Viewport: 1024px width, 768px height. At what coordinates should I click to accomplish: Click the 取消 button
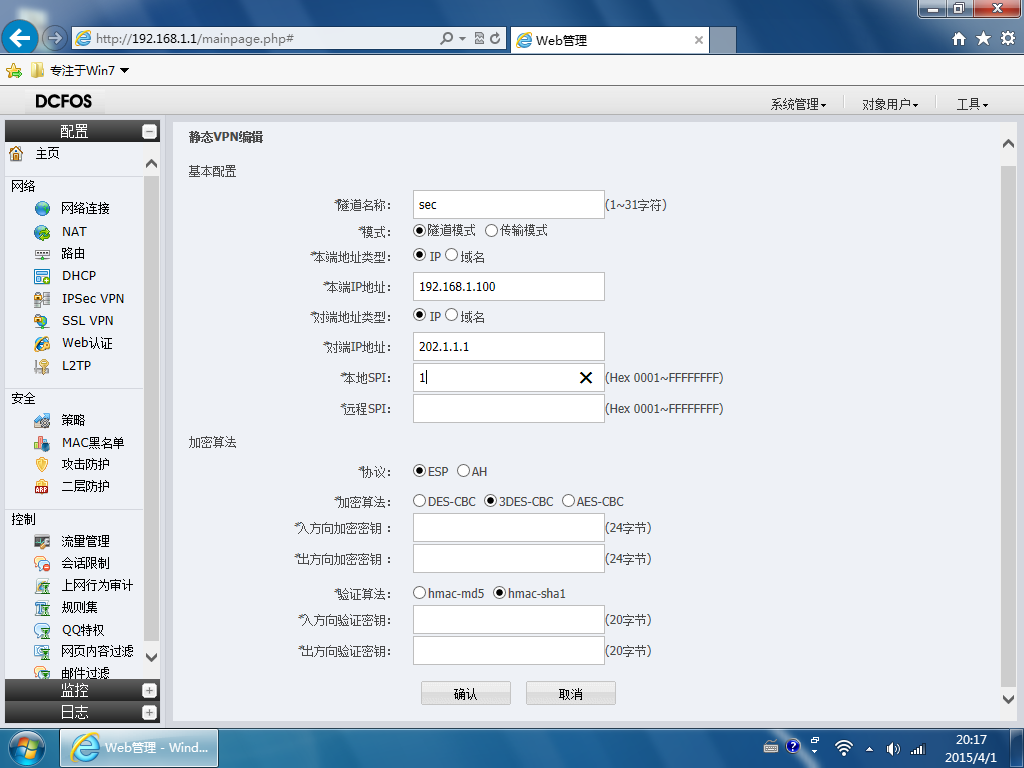coord(571,694)
